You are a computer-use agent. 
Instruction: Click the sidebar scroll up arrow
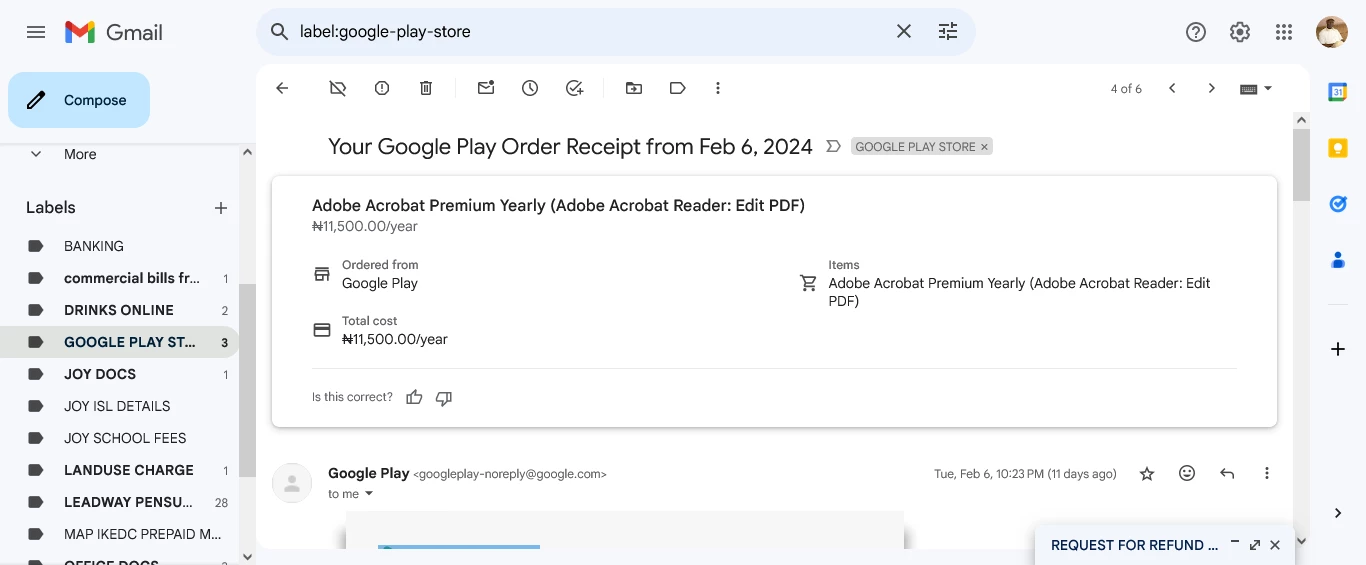coord(247,152)
